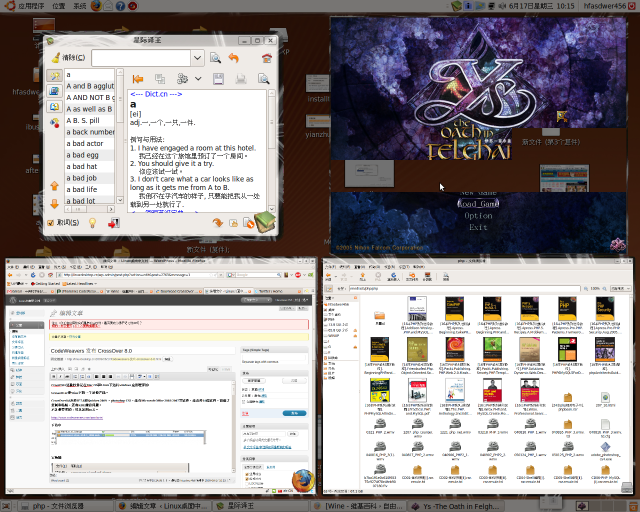Click the broom Clear button in StarDict
The width and height of the screenshot is (640, 512).
coord(68,58)
